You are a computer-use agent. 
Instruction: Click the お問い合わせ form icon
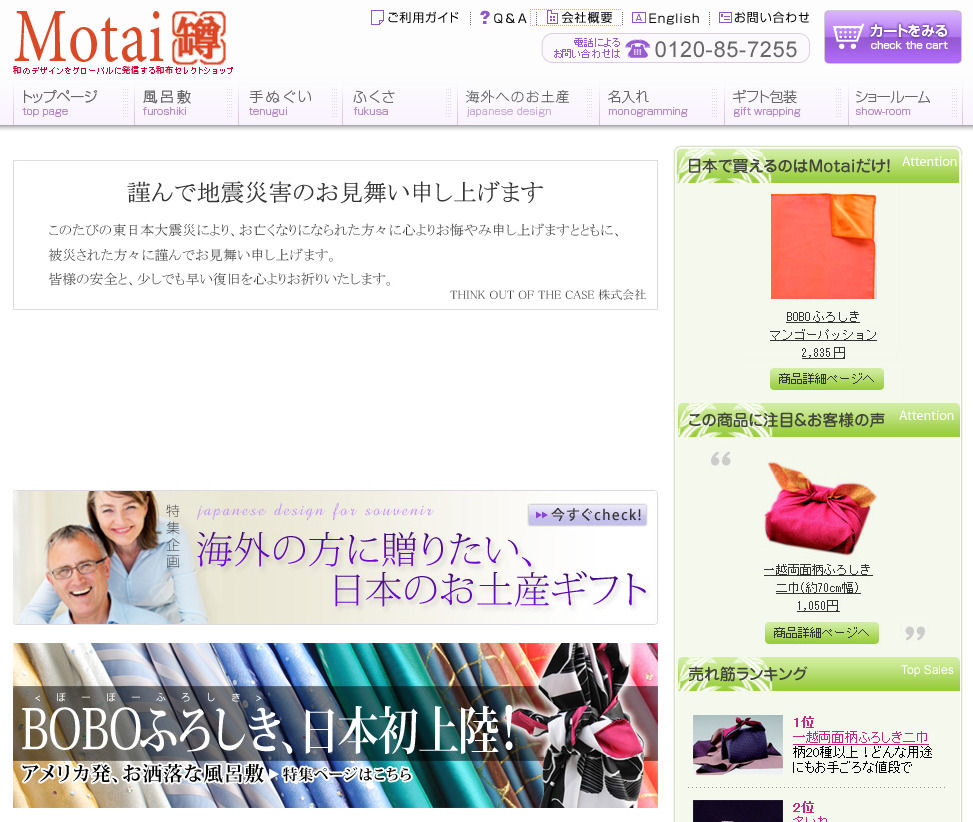(x=725, y=17)
